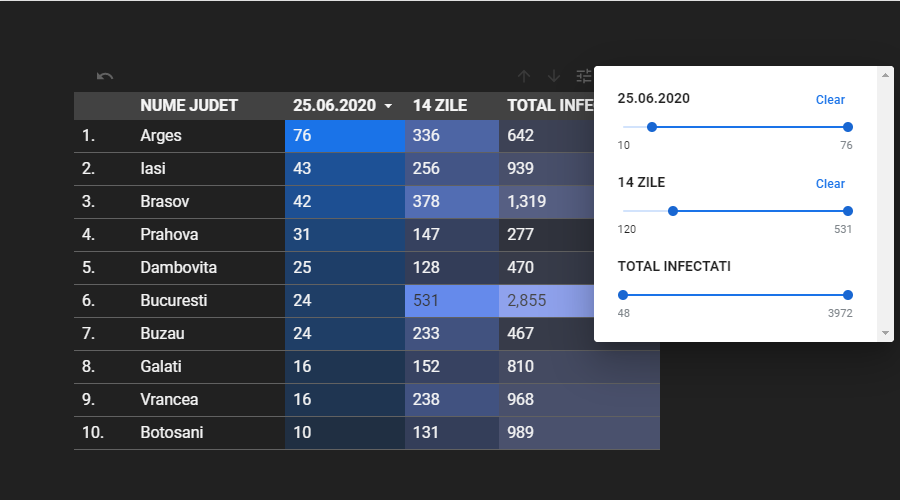The height and width of the screenshot is (500, 900).
Task: Select the Galati row name
Action: 161,366
